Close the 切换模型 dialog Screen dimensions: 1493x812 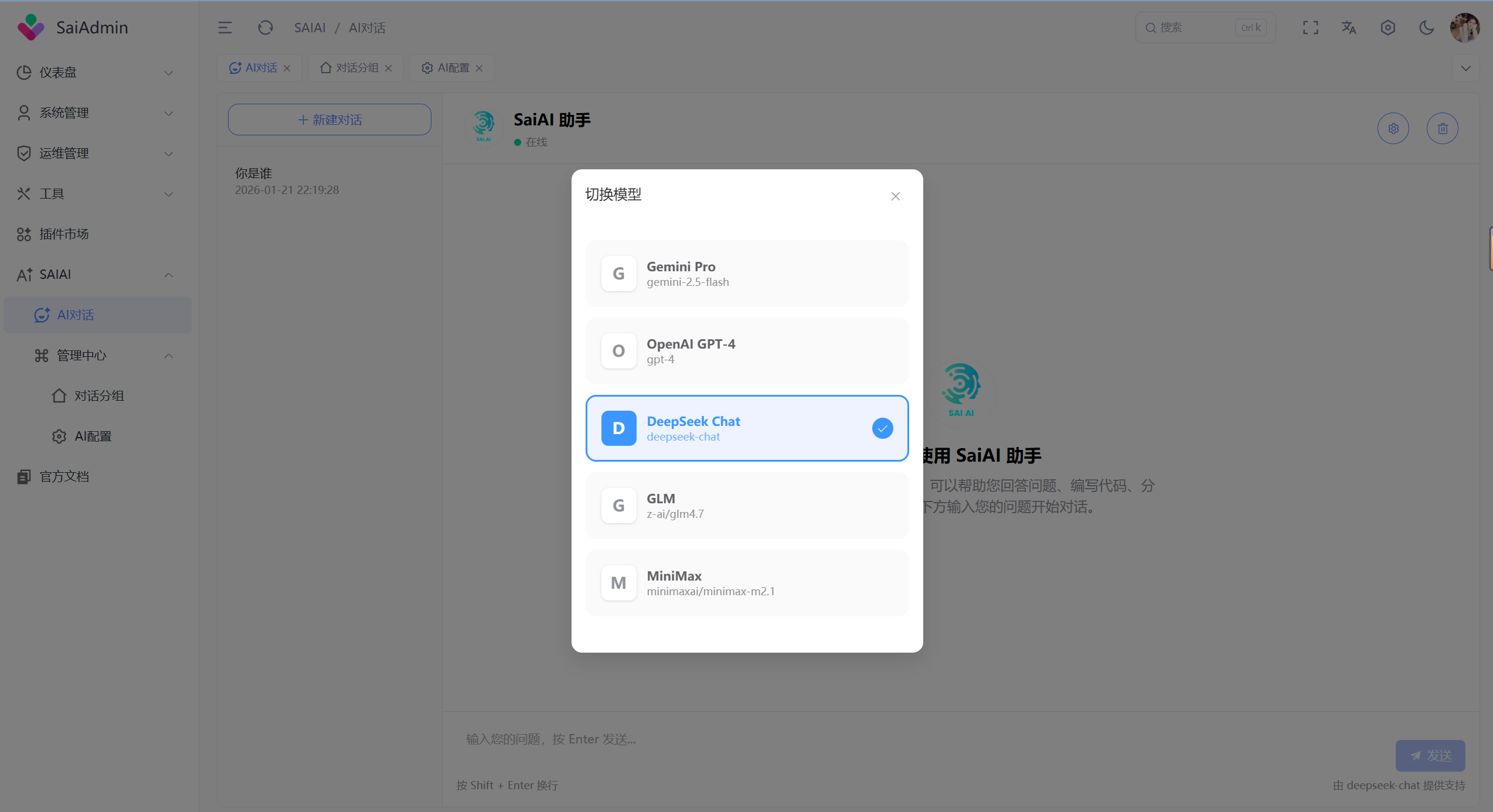pyautogui.click(x=895, y=196)
